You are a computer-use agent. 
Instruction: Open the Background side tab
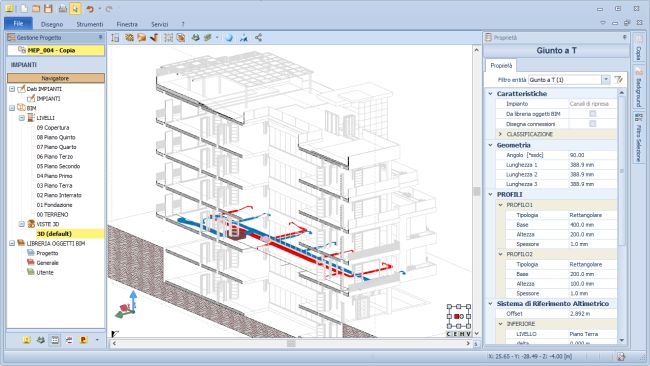(638, 88)
